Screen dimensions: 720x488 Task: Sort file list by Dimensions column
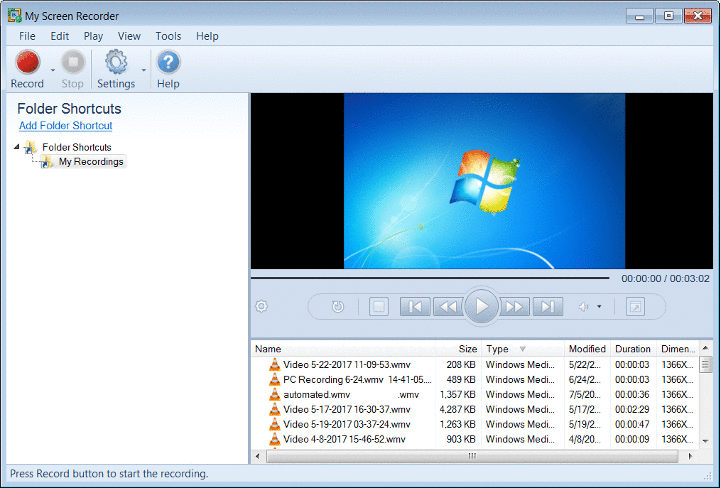677,349
